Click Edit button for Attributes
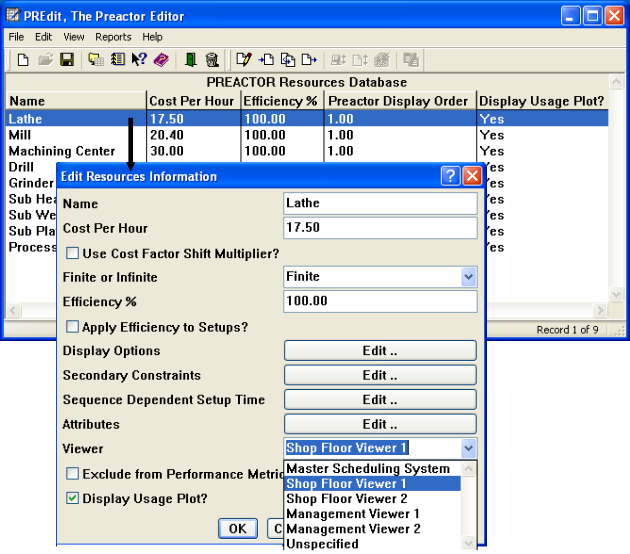 (x=380, y=424)
